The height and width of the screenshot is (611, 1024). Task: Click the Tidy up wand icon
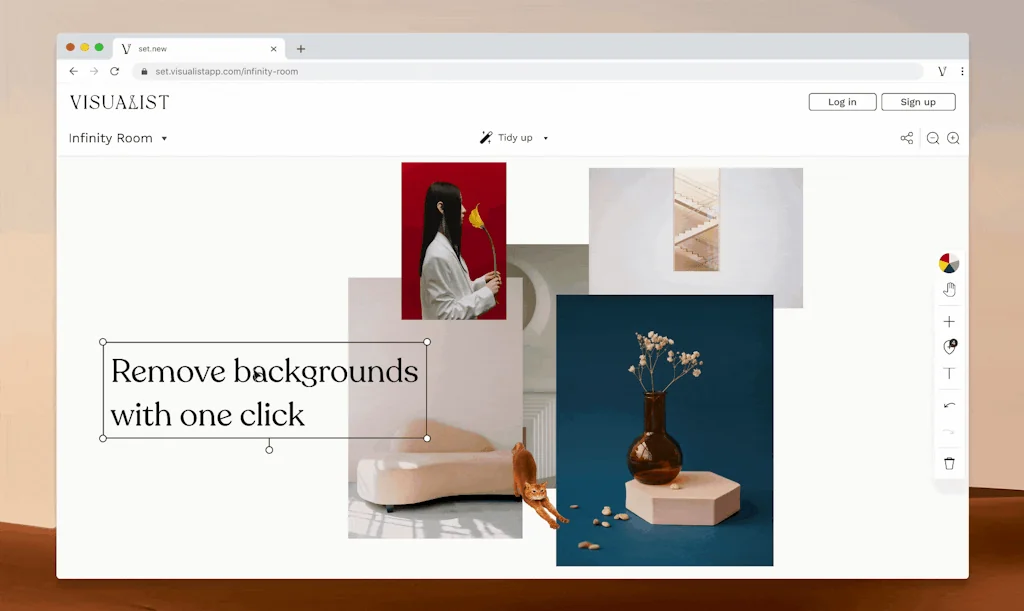click(487, 137)
